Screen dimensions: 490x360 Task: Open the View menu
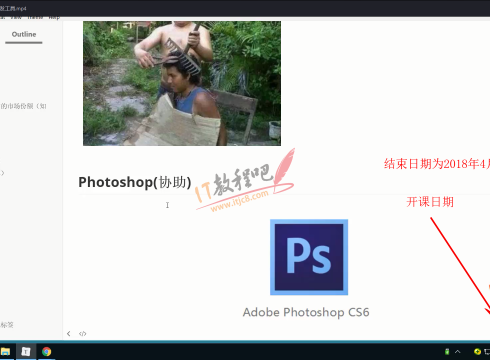(x=16, y=17)
